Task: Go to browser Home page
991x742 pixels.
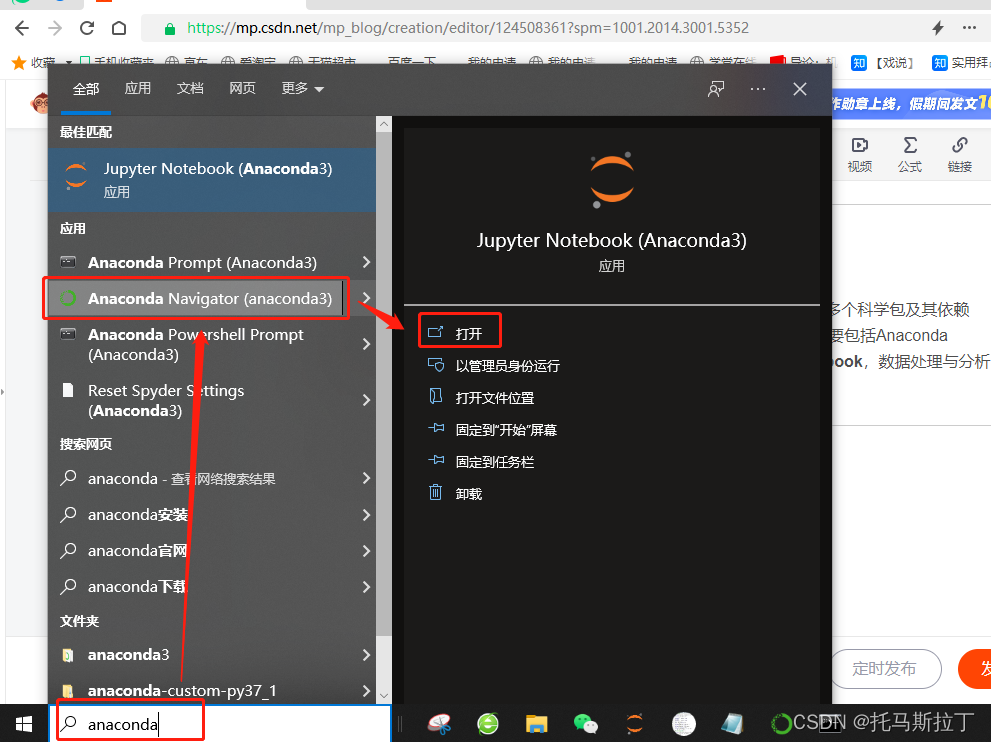Action: pyautogui.click(x=119, y=28)
